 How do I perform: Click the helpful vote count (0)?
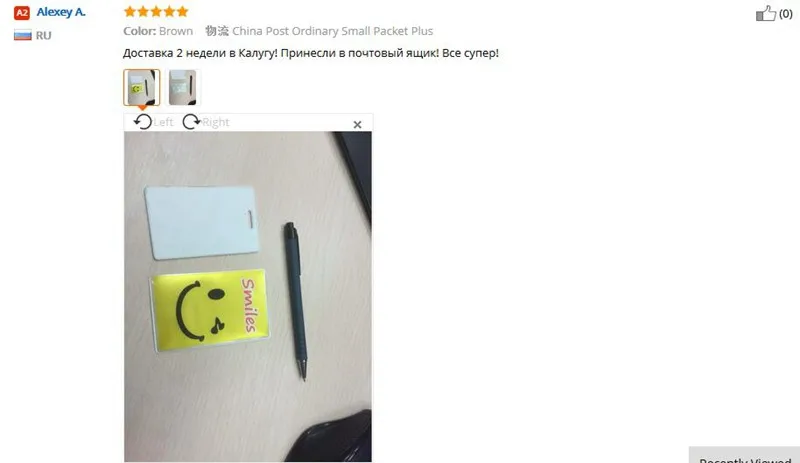click(786, 14)
